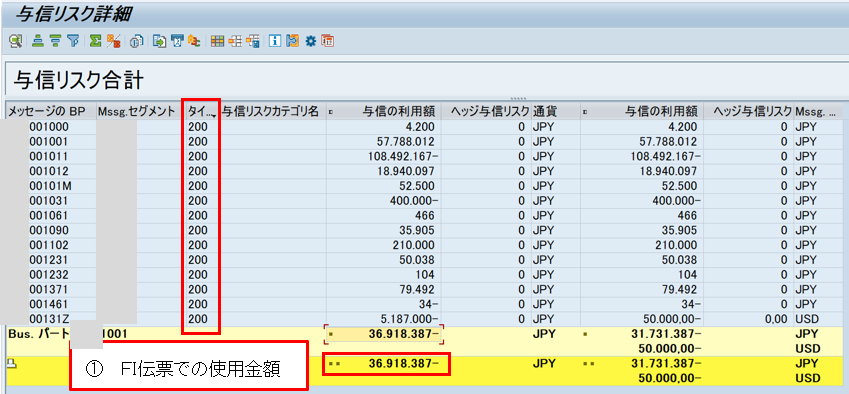Viewport: 849px width, 394px height.
Task: Click the 0,00 hedge cell in row 00131Z
Action: click(x=749, y=318)
